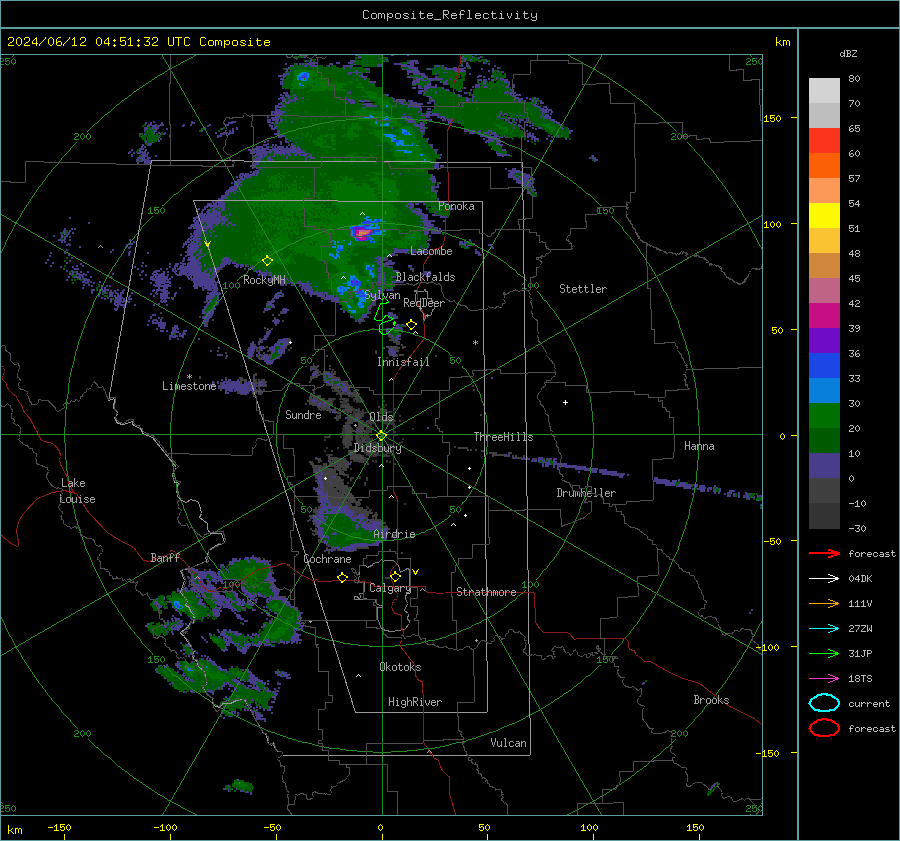This screenshot has height=841, width=900.
Task: Click the yellow diamond marker beside RedDeer
Action: click(x=411, y=325)
